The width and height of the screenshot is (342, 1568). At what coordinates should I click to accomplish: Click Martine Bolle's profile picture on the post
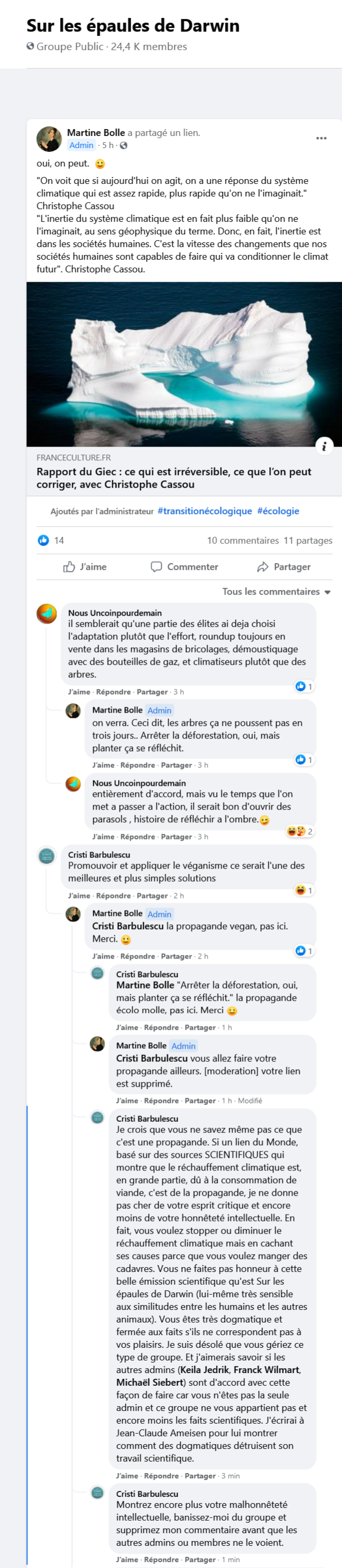pos(50,139)
